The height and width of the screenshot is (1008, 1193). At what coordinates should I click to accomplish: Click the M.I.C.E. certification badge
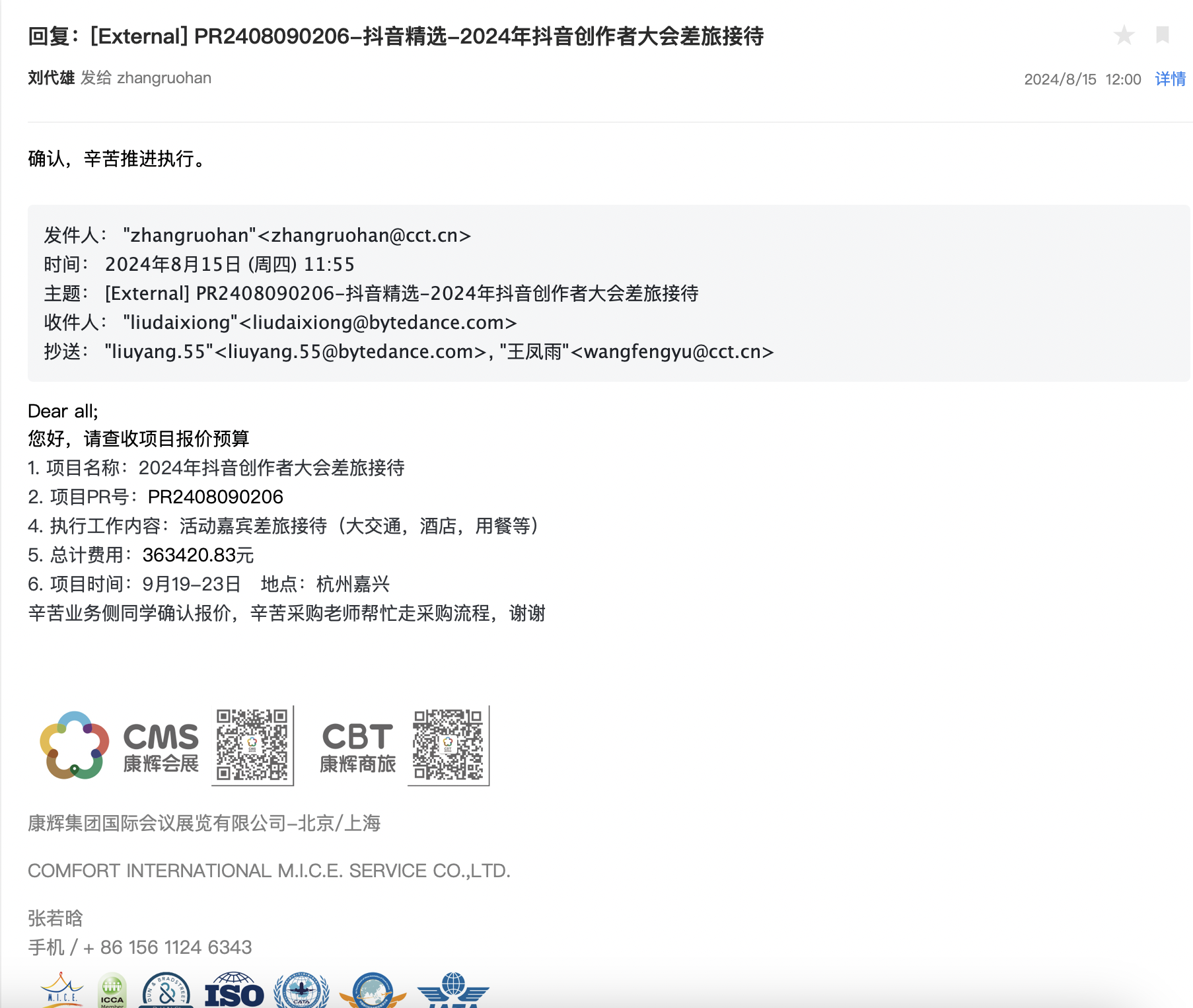point(62,991)
